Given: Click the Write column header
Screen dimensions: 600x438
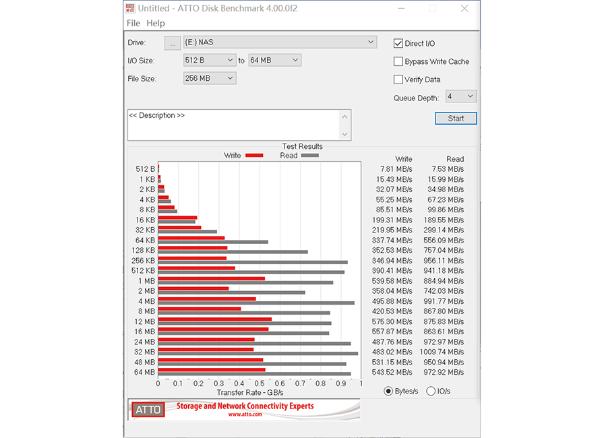Looking at the screenshot, I should 403,159.
